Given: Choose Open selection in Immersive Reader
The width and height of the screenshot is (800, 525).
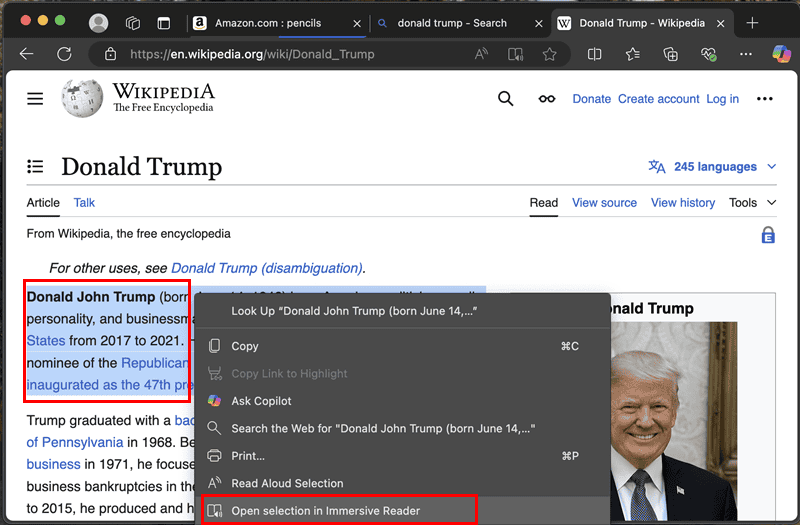Looking at the screenshot, I should (325, 511).
